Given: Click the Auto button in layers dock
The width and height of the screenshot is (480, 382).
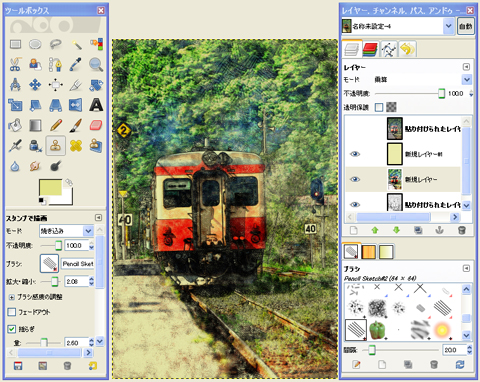Looking at the screenshot, I should point(465,26).
